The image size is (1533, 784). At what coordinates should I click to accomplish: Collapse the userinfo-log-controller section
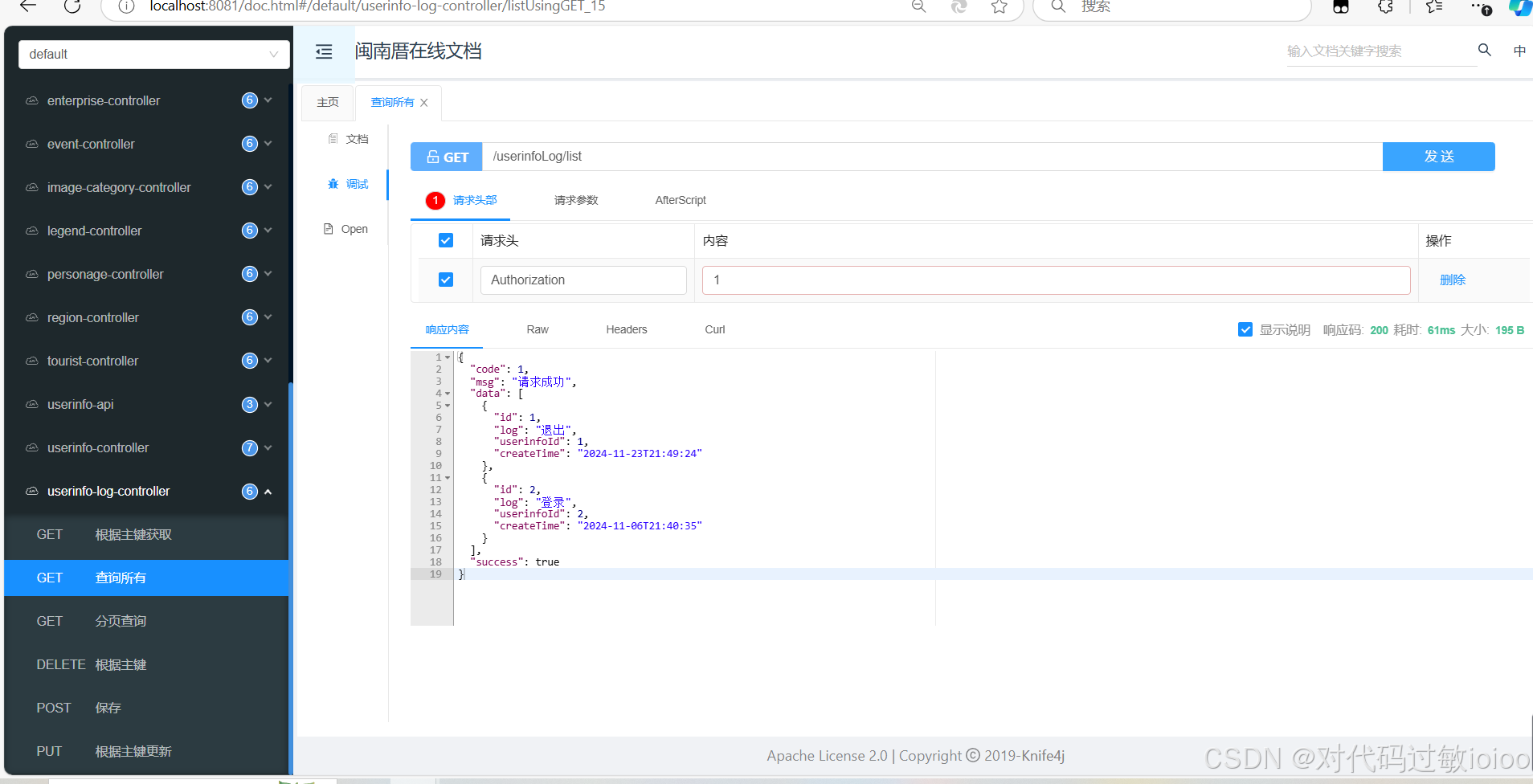tap(268, 492)
